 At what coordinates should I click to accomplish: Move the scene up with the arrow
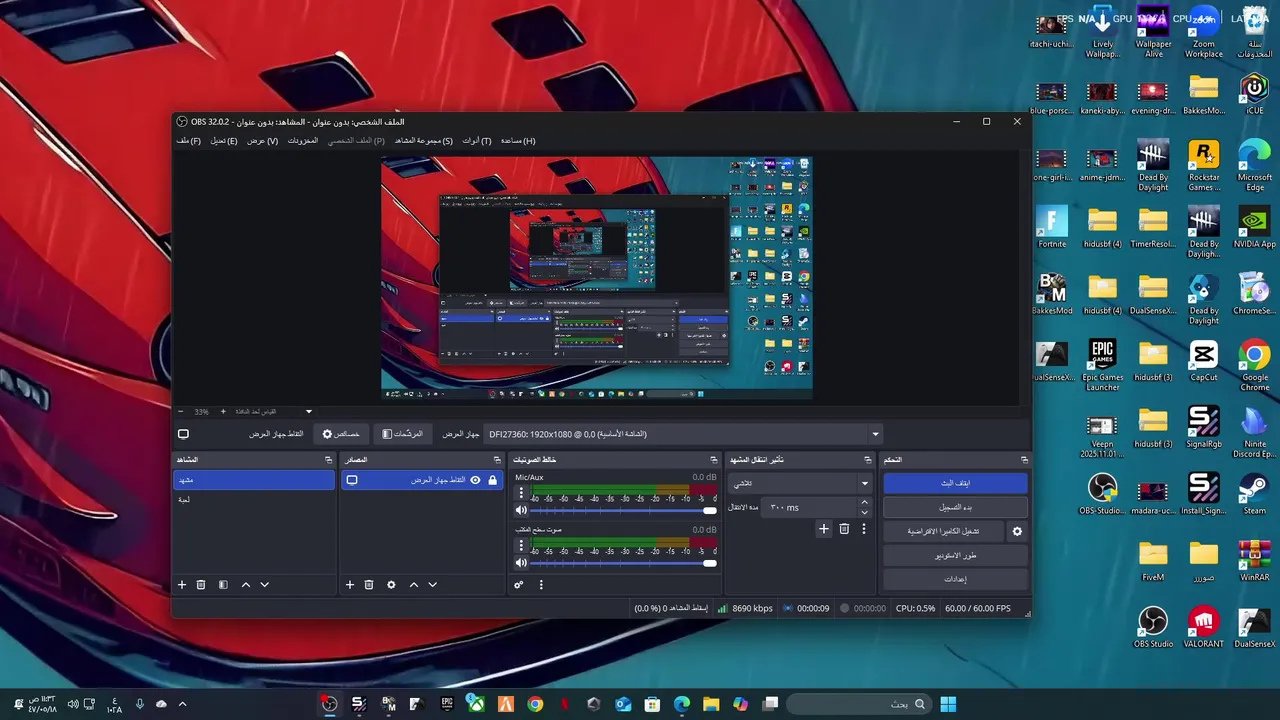(246, 585)
